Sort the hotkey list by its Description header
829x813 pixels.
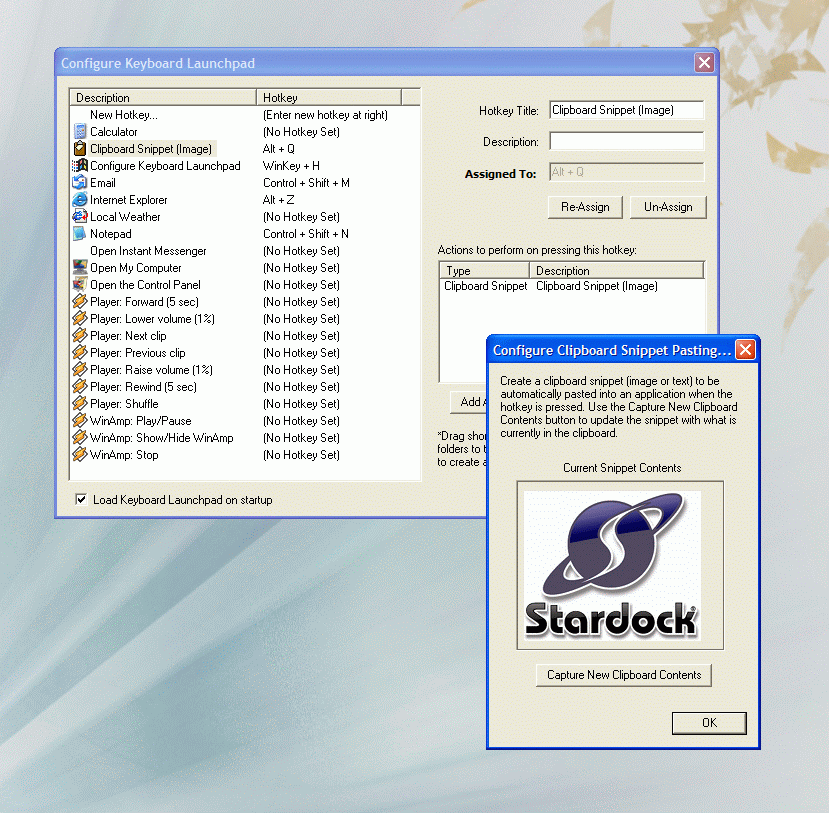(163, 97)
